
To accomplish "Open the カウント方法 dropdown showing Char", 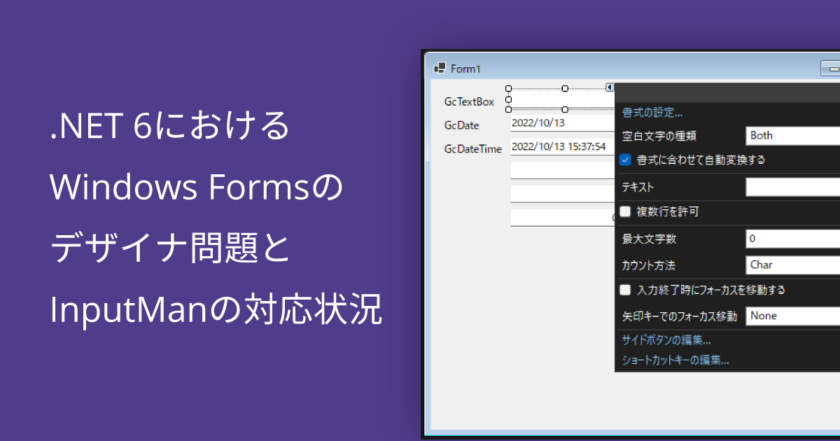I will pyautogui.click(x=792, y=266).
